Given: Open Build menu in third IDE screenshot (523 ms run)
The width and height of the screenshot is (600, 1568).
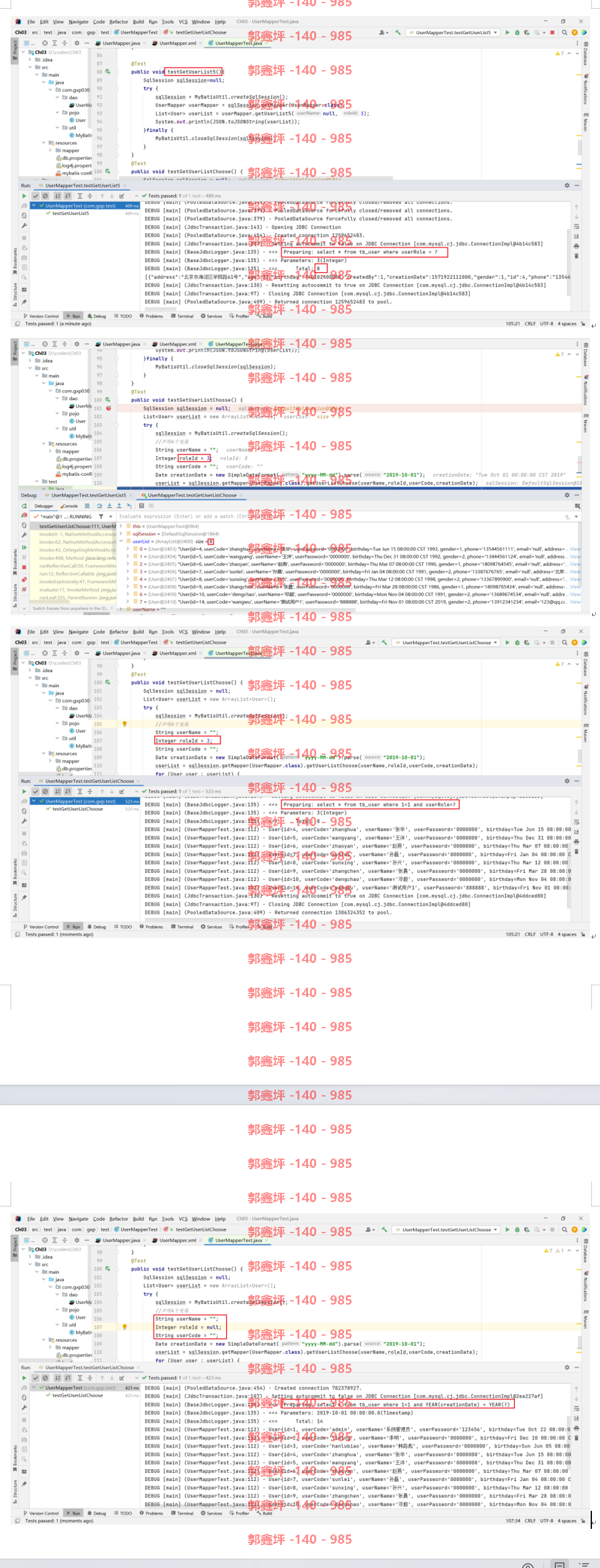Looking at the screenshot, I should click(138, 632).
